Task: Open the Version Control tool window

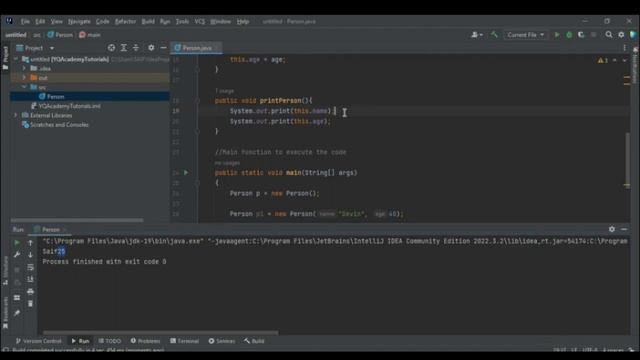Action: pos(38,341)
